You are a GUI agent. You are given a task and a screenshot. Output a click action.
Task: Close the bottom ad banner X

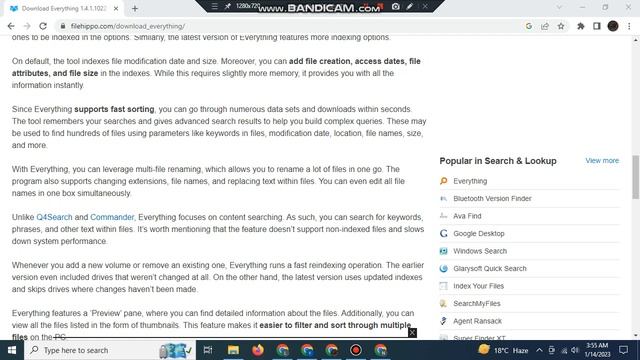pyautogui.click(x=412, y=333)
